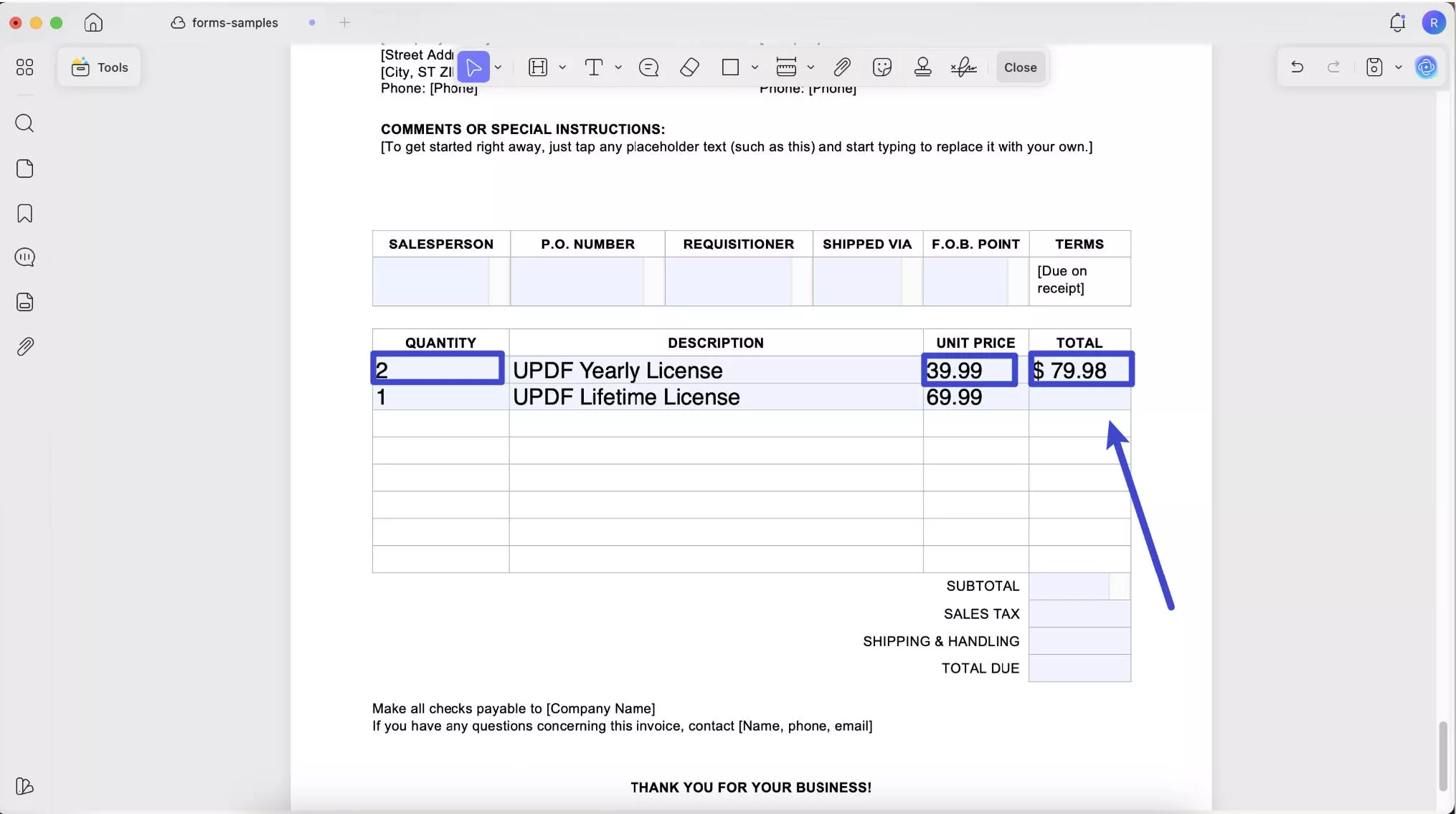Select the comment bubble tool
This screenshot has height=814, width=1456.
(x=648, y=67)
